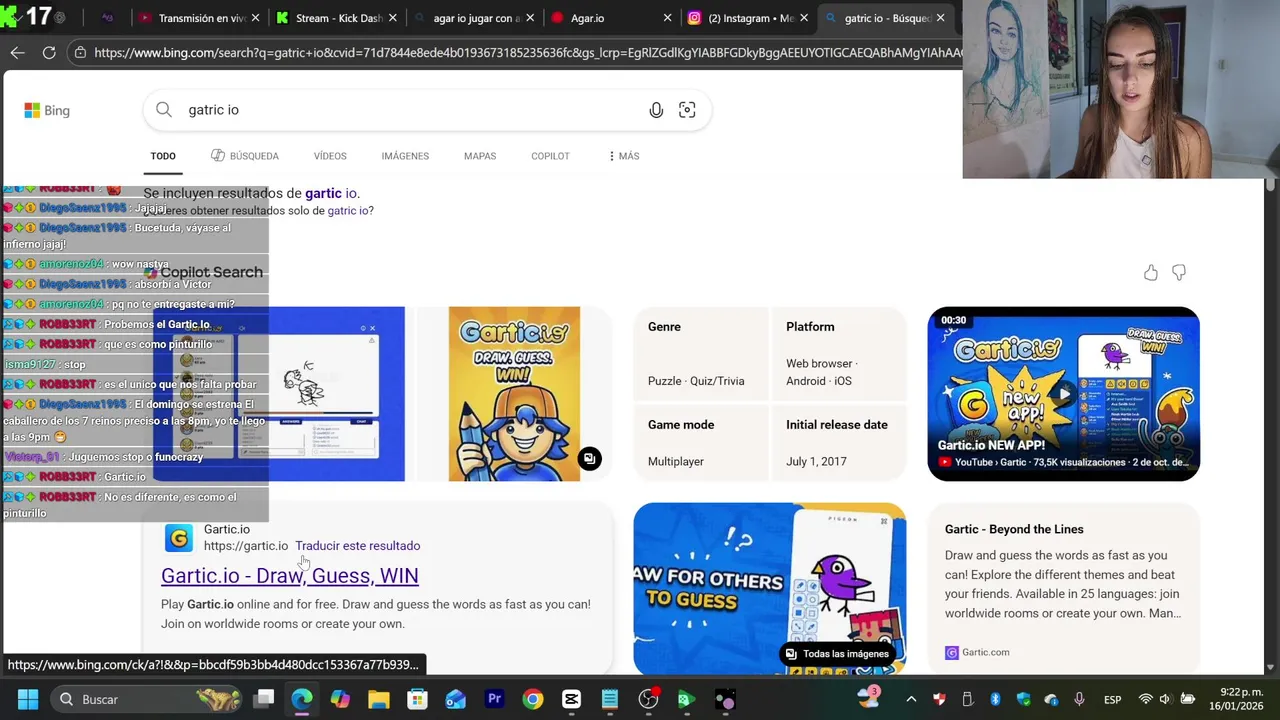Screen dimensions: 1280x720
Task: Switch to TODO results tab
Action: click(163, 156)
